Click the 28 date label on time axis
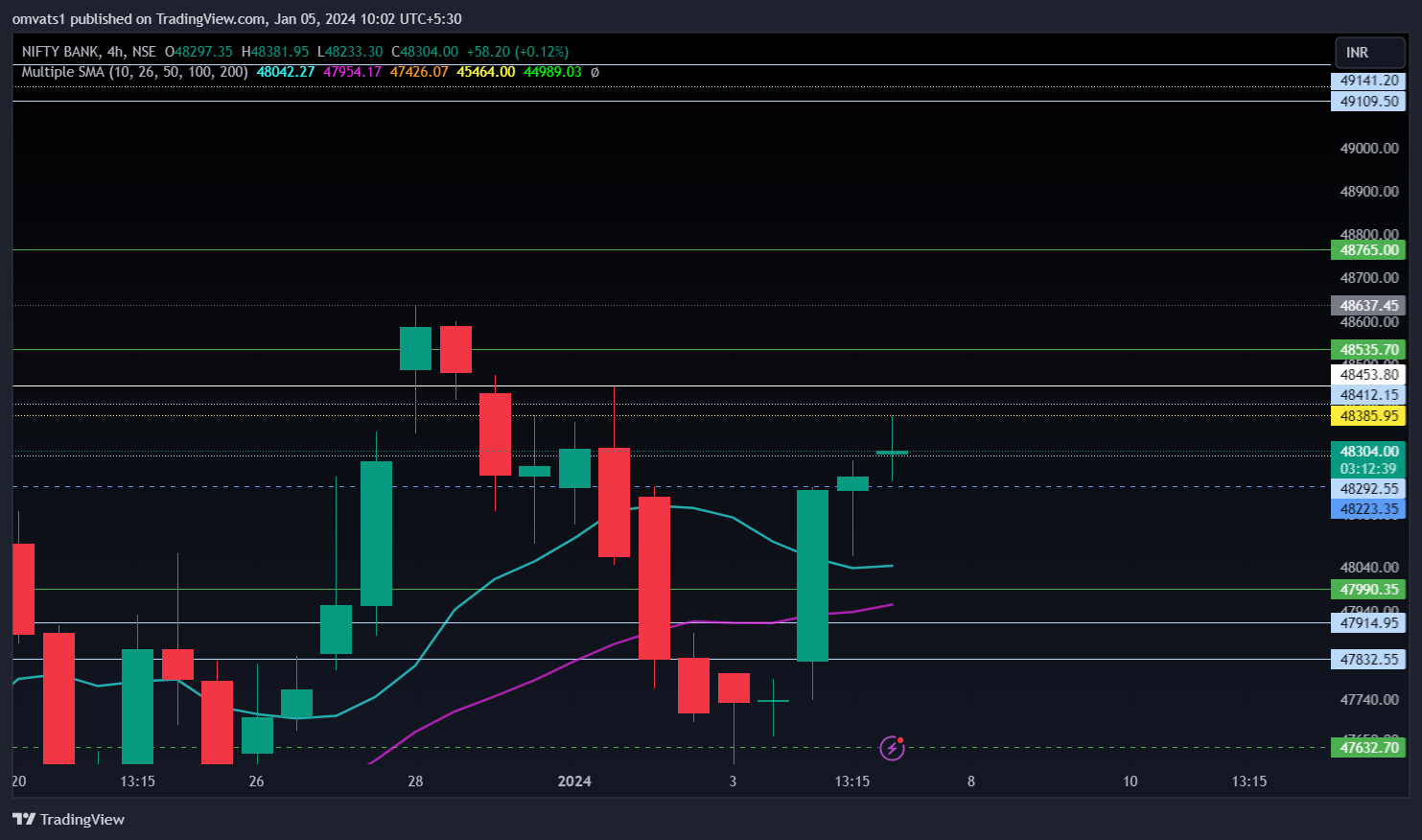This screenshot has width=1422, height=840. tap(415, 782)
